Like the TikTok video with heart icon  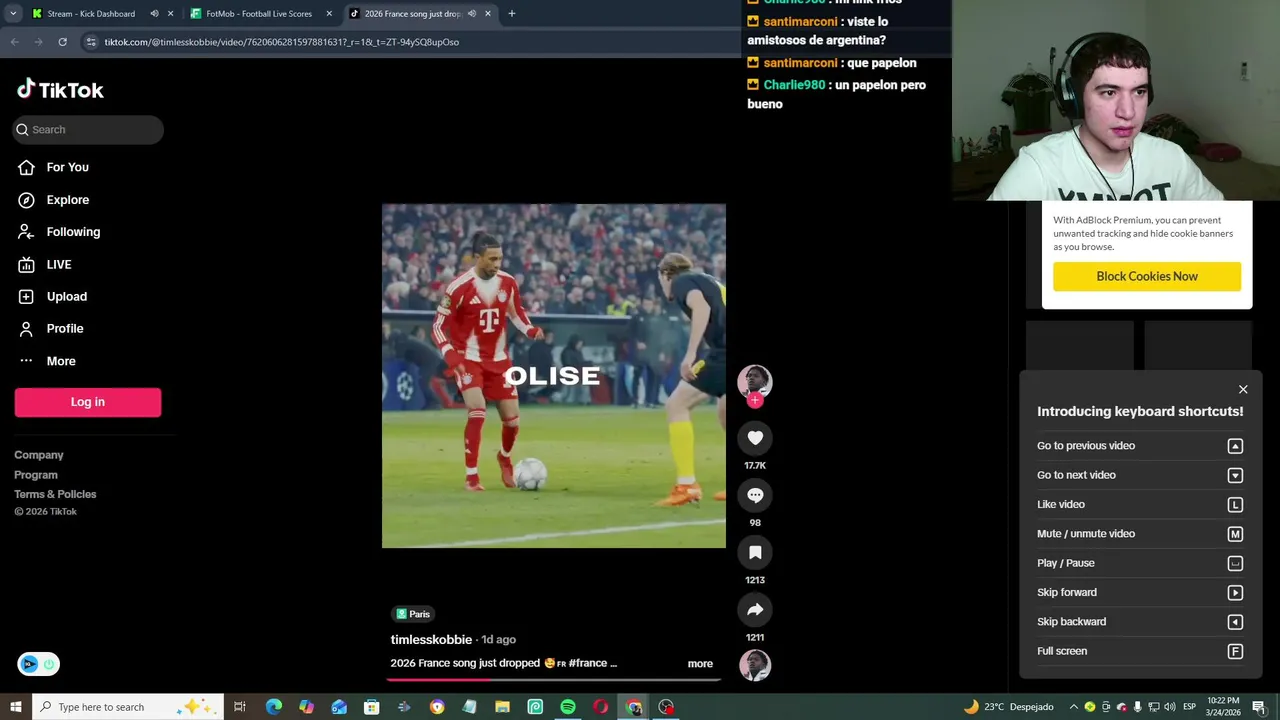tap(755, 438)
